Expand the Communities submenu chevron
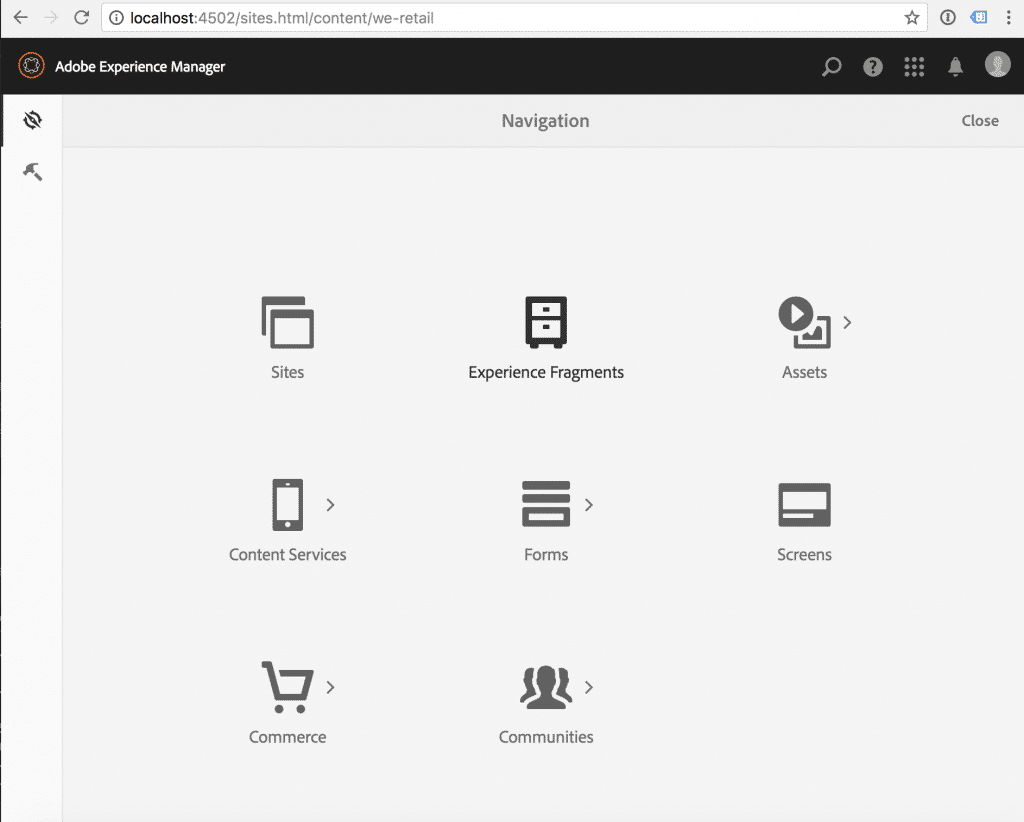Screen dimensions: 1024x822 point(589,687)
